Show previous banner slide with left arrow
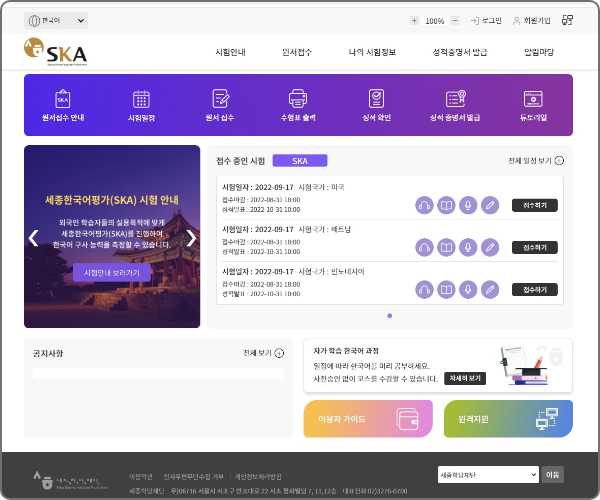Viewport: 600px width, 500px height. [x=34, y=238]
